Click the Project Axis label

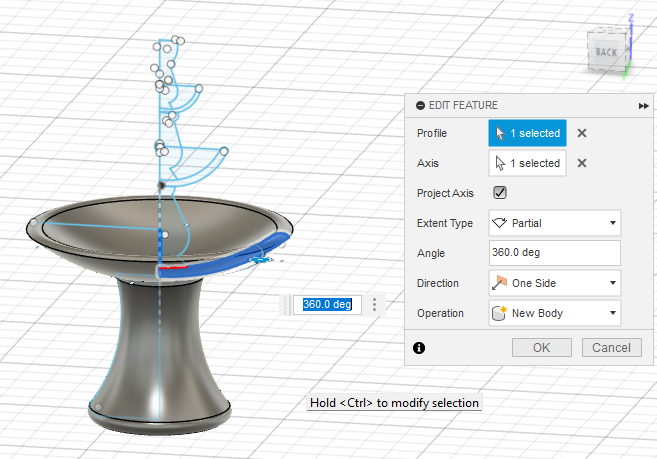pyautogui.click(x=445, y=193)
